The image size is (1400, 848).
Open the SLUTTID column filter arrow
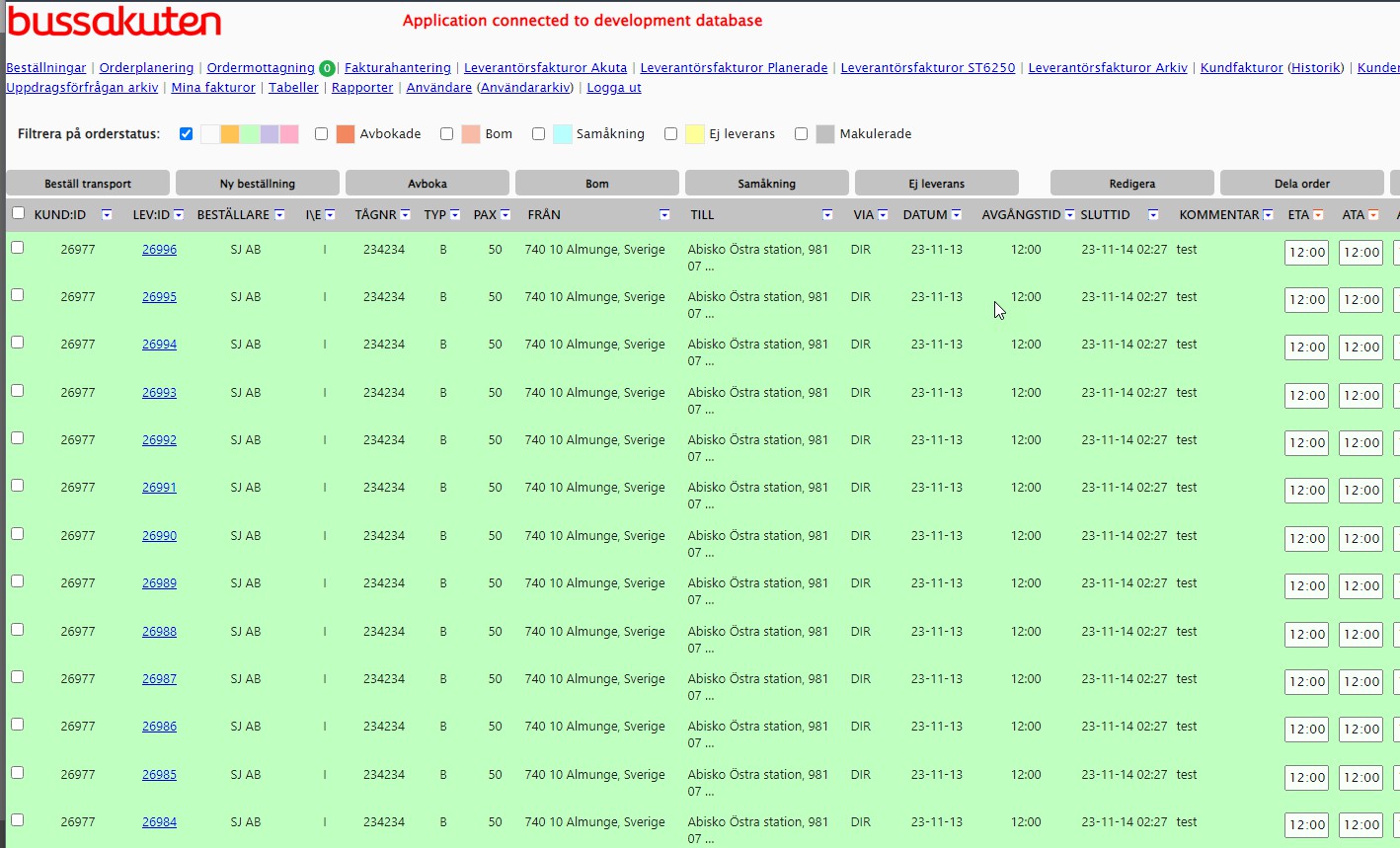click(x=1153, y=215)
